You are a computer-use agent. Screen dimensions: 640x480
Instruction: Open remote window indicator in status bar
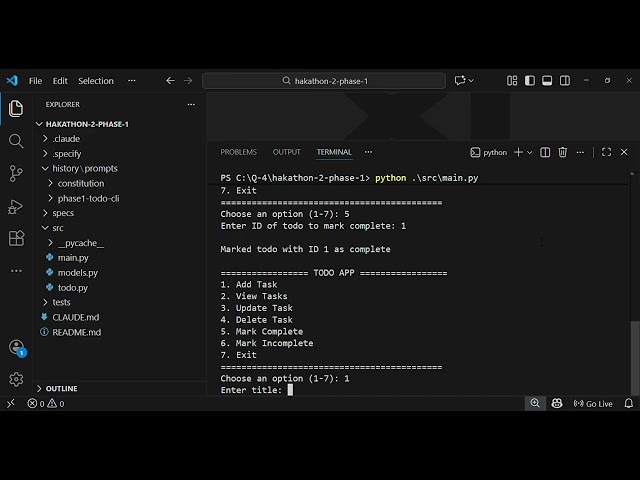[11, 404]
